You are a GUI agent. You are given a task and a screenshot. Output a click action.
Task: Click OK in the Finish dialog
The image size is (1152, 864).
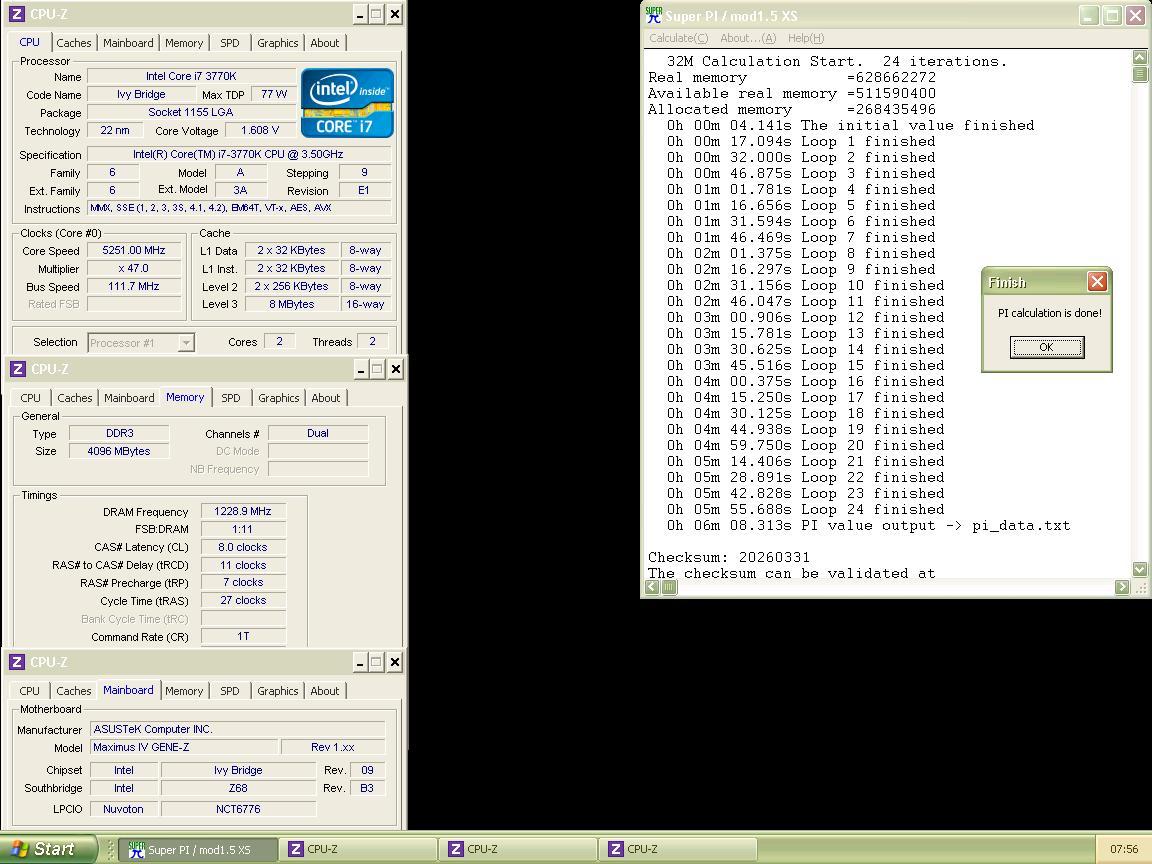pyautogui.click(x=1046, y=347)
